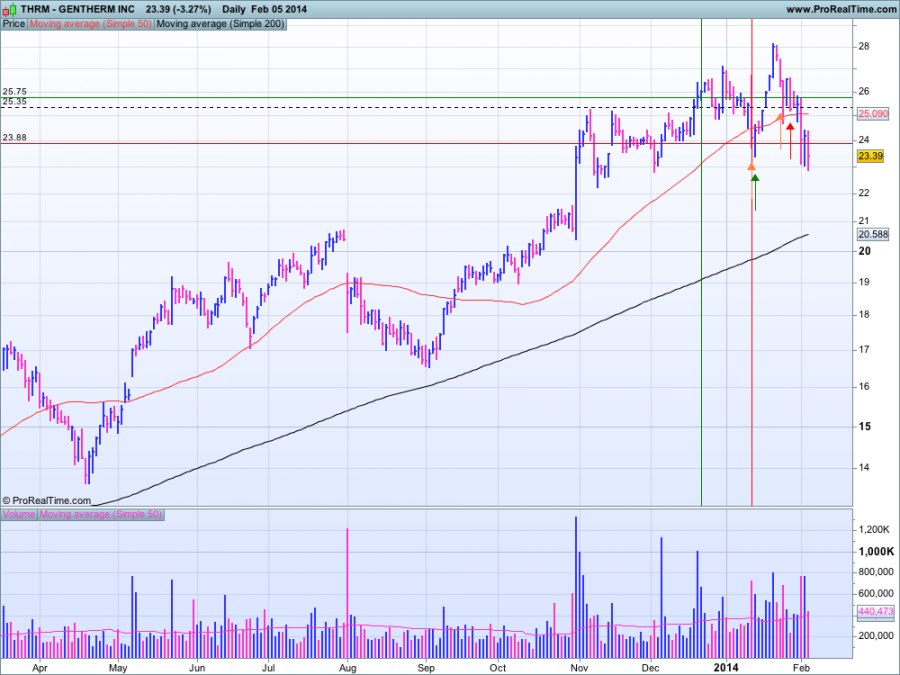Click the Daily timeframe label
The image size is (900, 675).
[x=234, y=9]
